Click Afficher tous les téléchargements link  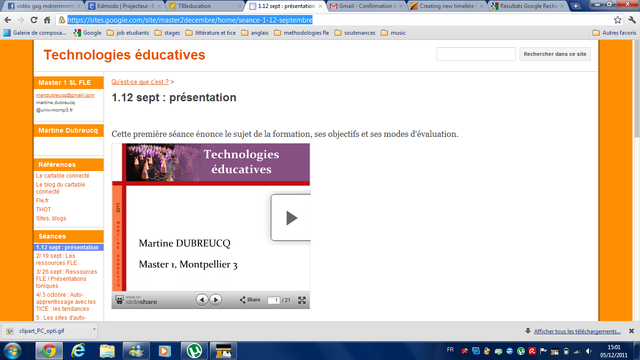[577, 331]
